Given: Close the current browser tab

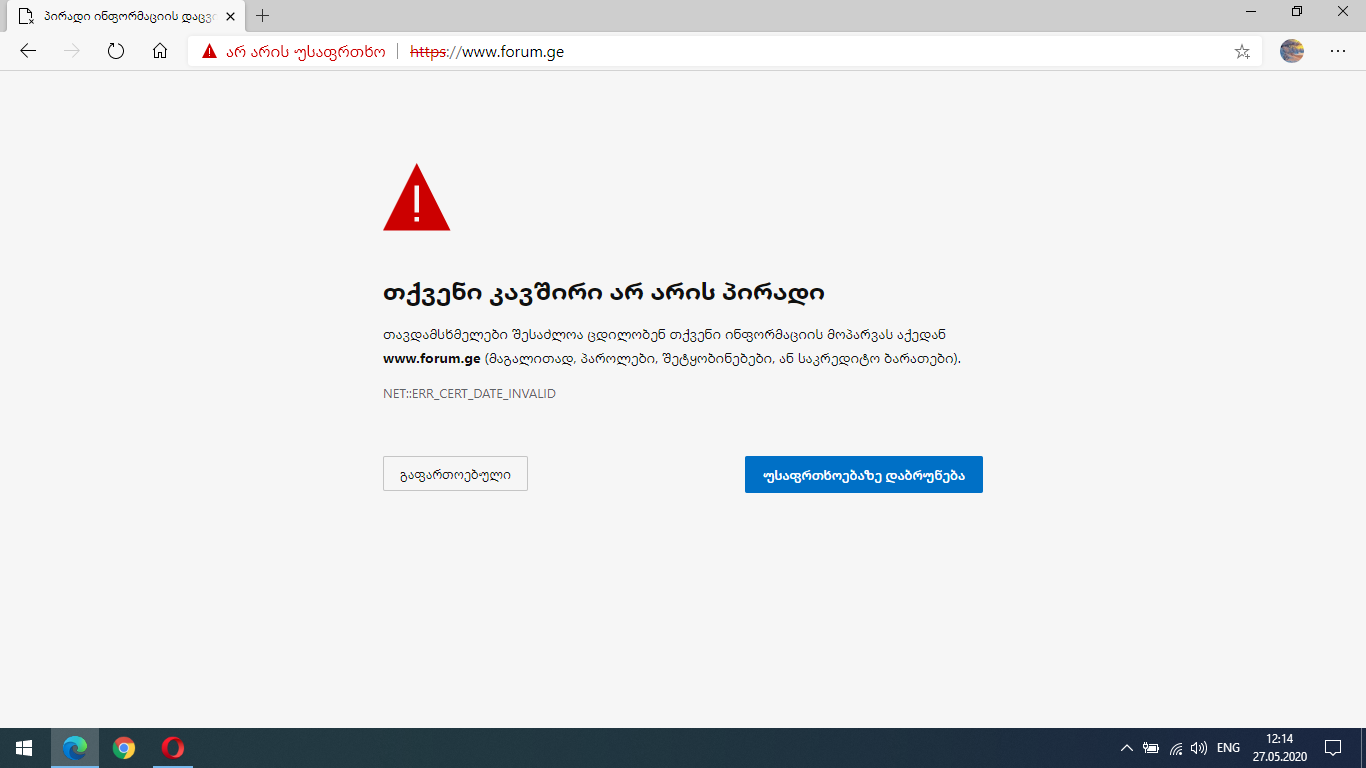Looking at the screenshot, I should point(230,16).
